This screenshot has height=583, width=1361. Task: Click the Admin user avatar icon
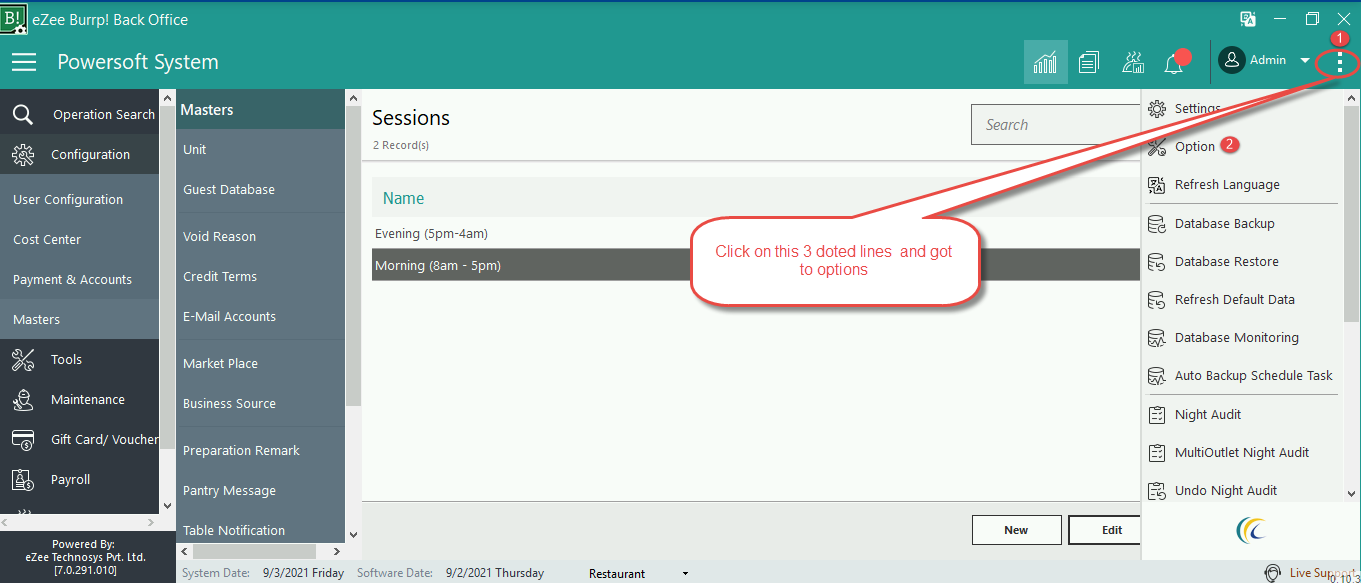(x=1231, y=60)
